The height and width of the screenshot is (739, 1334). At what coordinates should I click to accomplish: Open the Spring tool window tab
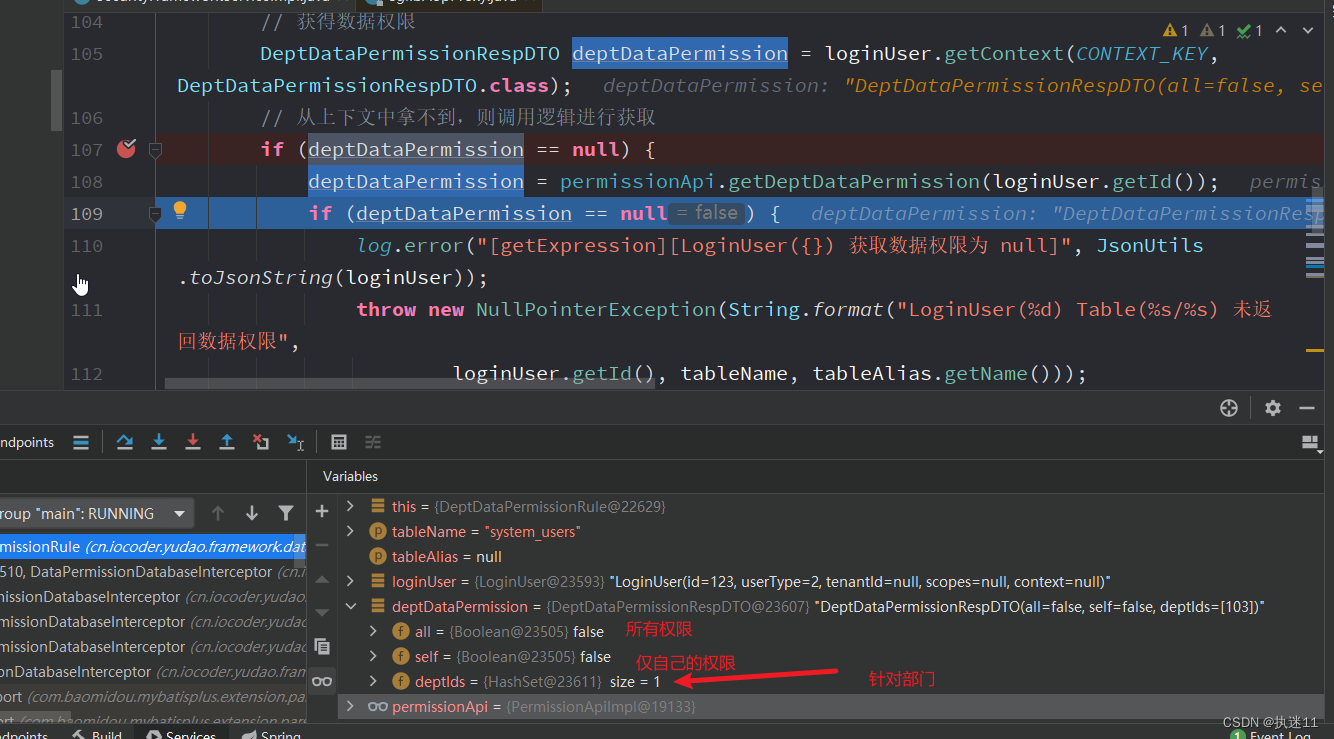coord(270,734)
